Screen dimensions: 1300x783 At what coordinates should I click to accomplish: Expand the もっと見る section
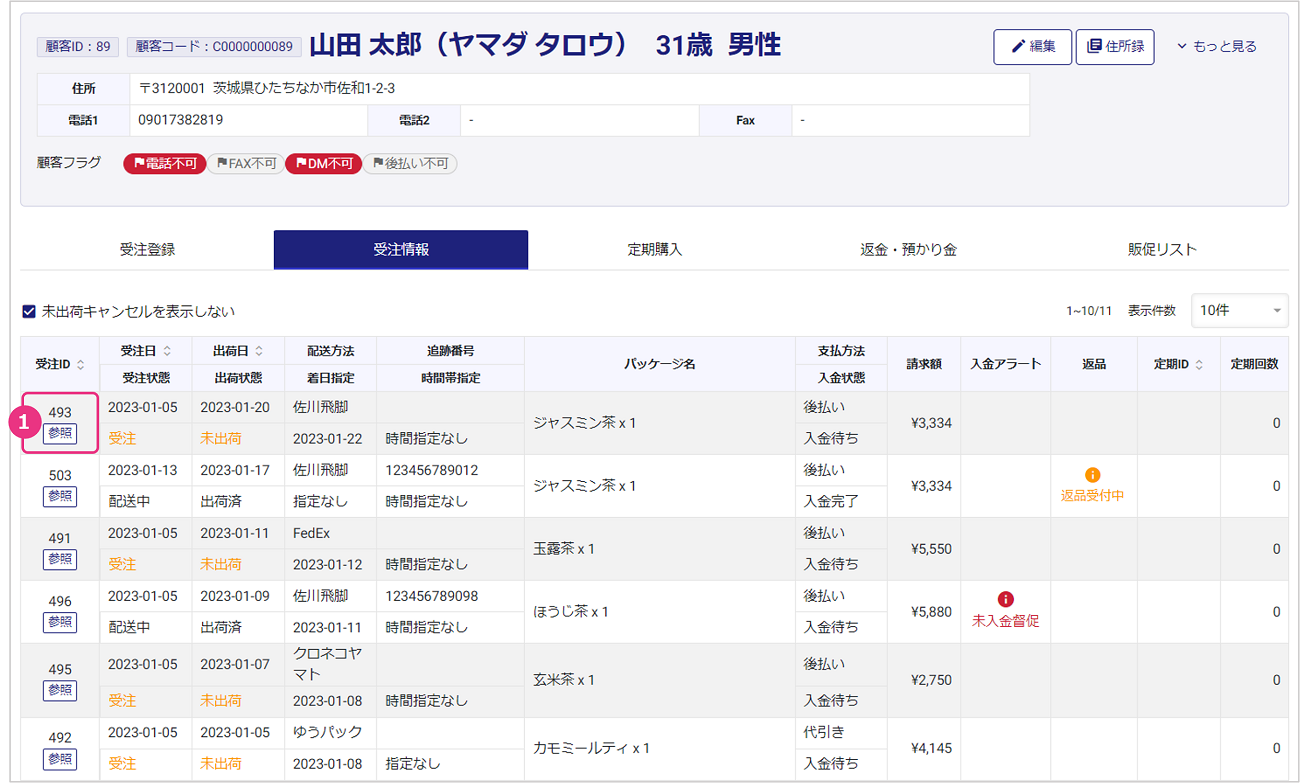tap(1216, 47)
